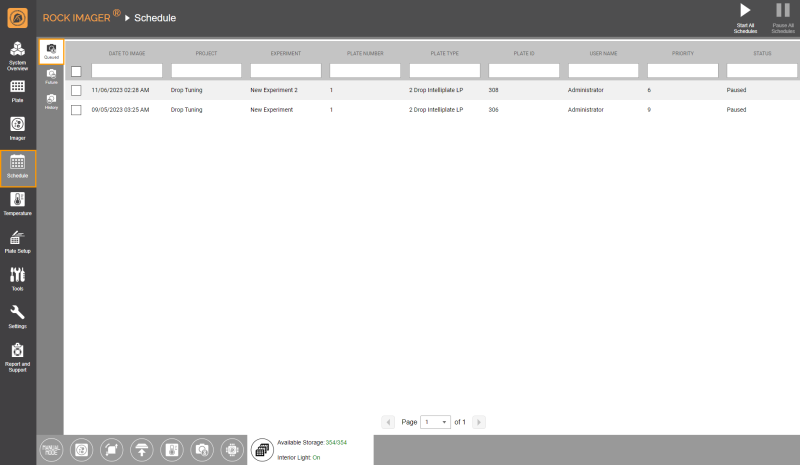Check the New Experiment 2 row checkbox

[76, 90]
